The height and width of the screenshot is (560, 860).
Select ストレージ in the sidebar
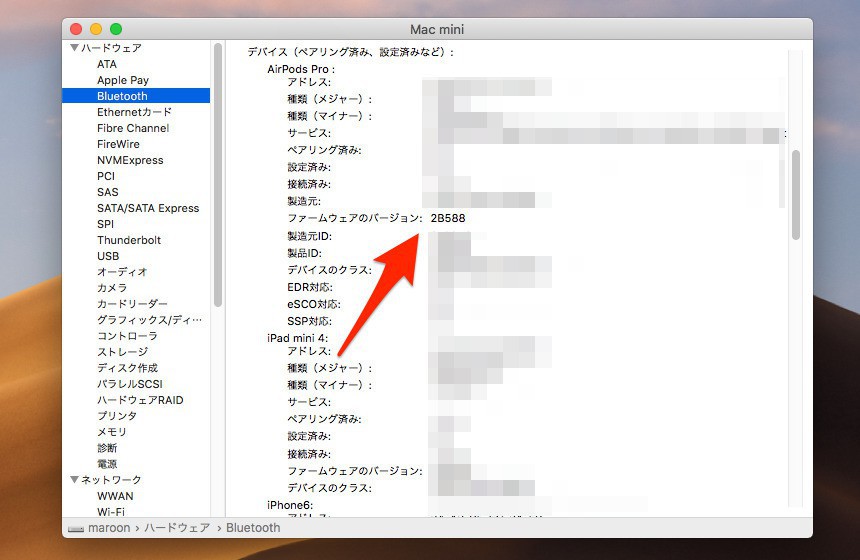tap(122, 352)
